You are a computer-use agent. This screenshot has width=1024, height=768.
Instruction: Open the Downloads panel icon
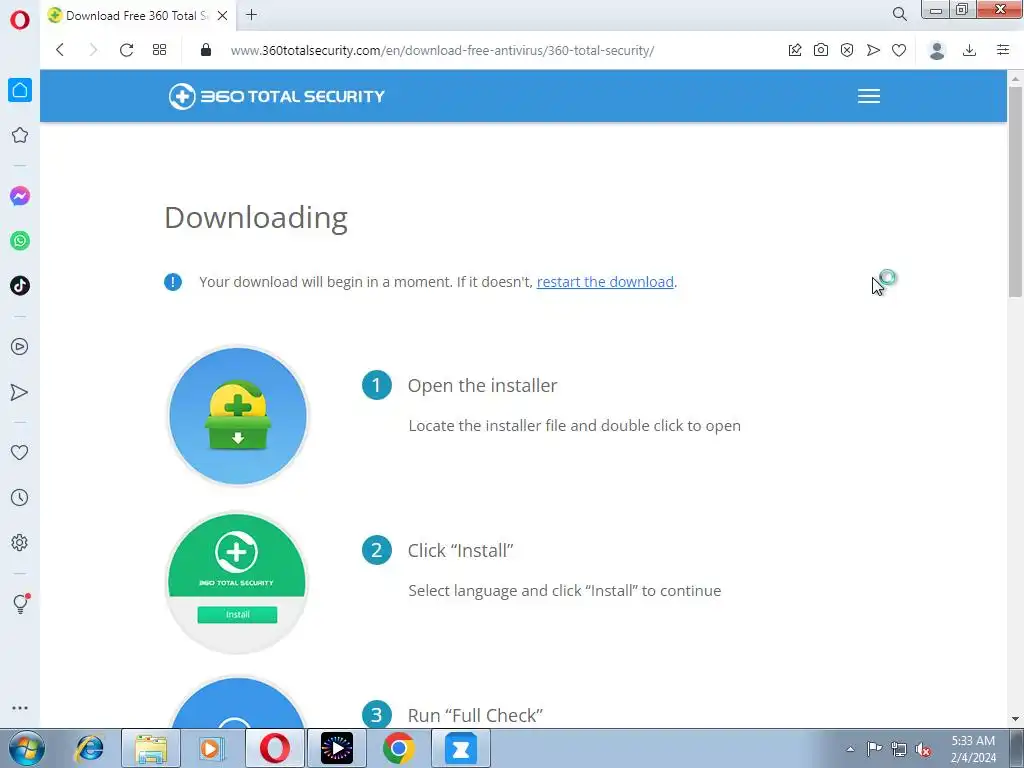pos(970,50)
